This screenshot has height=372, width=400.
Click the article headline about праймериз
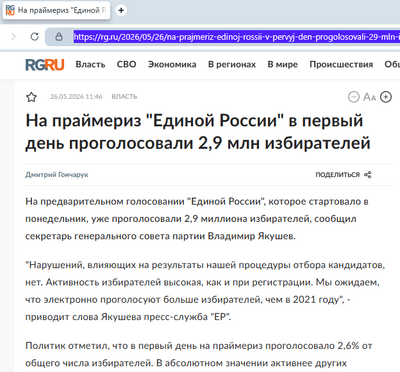(198, 132)
